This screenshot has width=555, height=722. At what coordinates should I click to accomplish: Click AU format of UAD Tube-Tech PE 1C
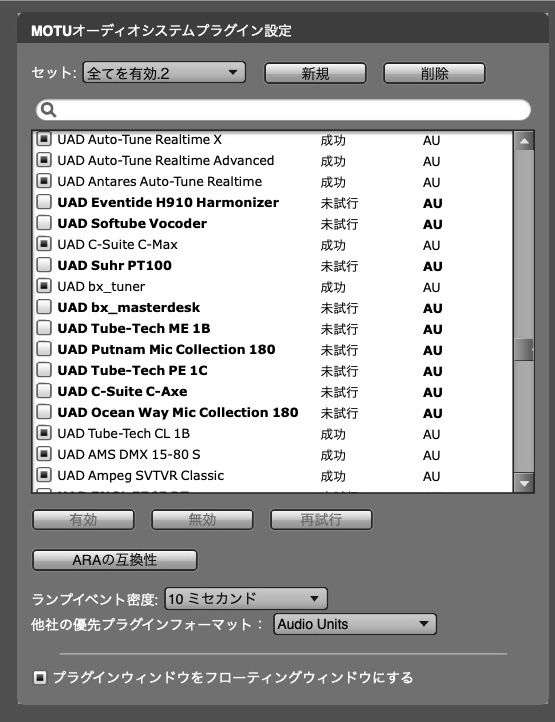click(432, 371)
